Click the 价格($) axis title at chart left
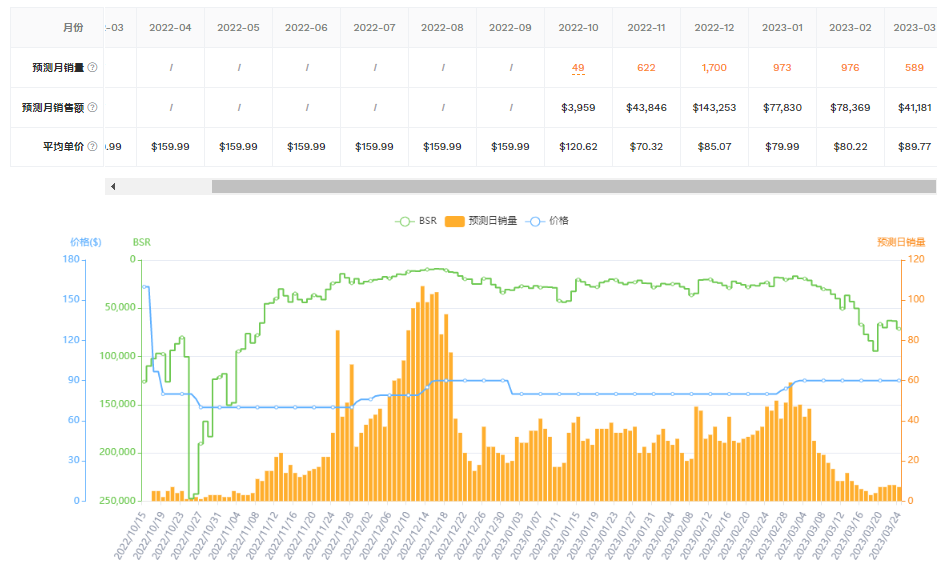 tap(85, 242)
